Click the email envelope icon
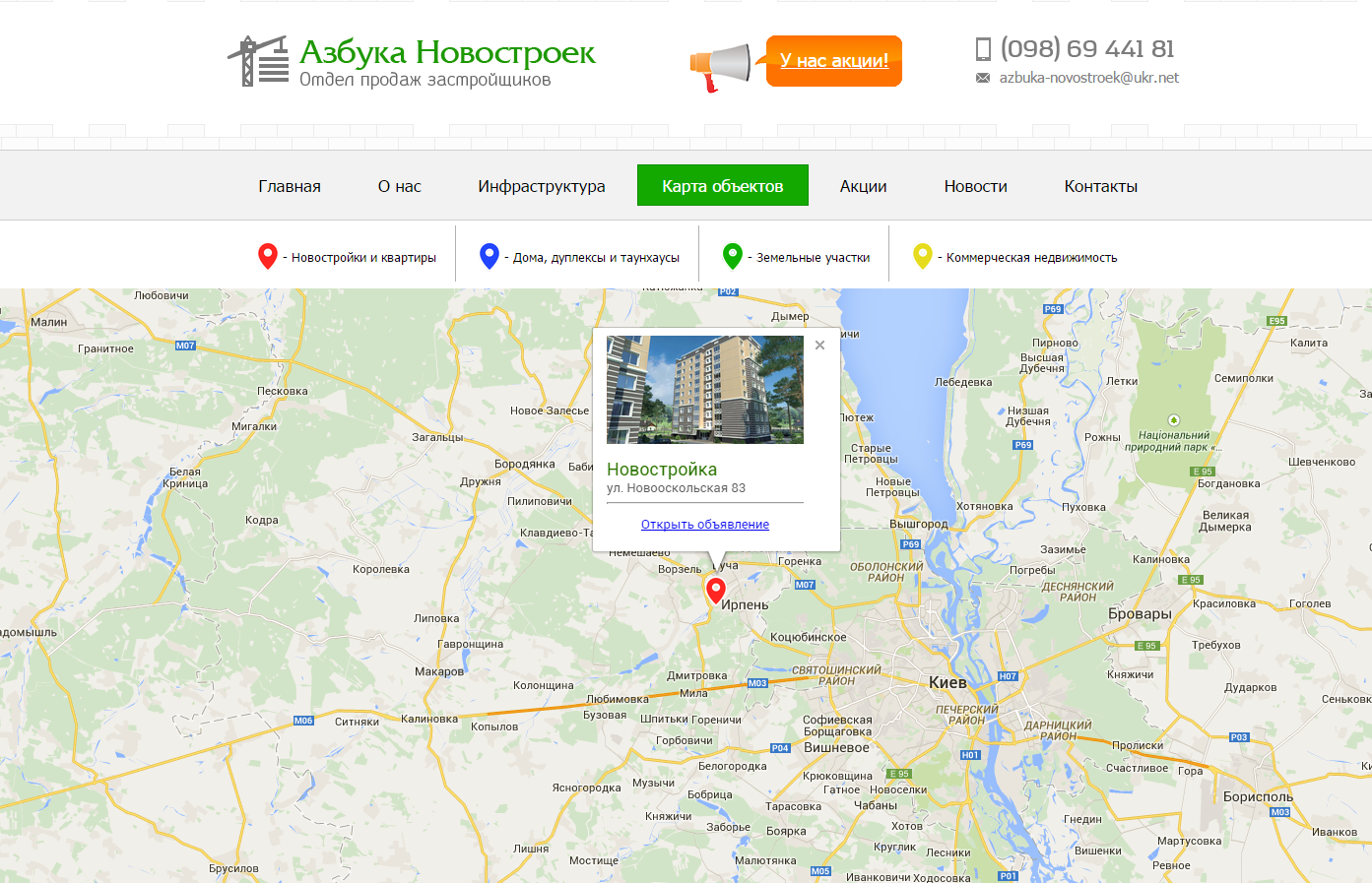Image resolution: width=1372 pixels, height=883 pixels. click(983, 78)
